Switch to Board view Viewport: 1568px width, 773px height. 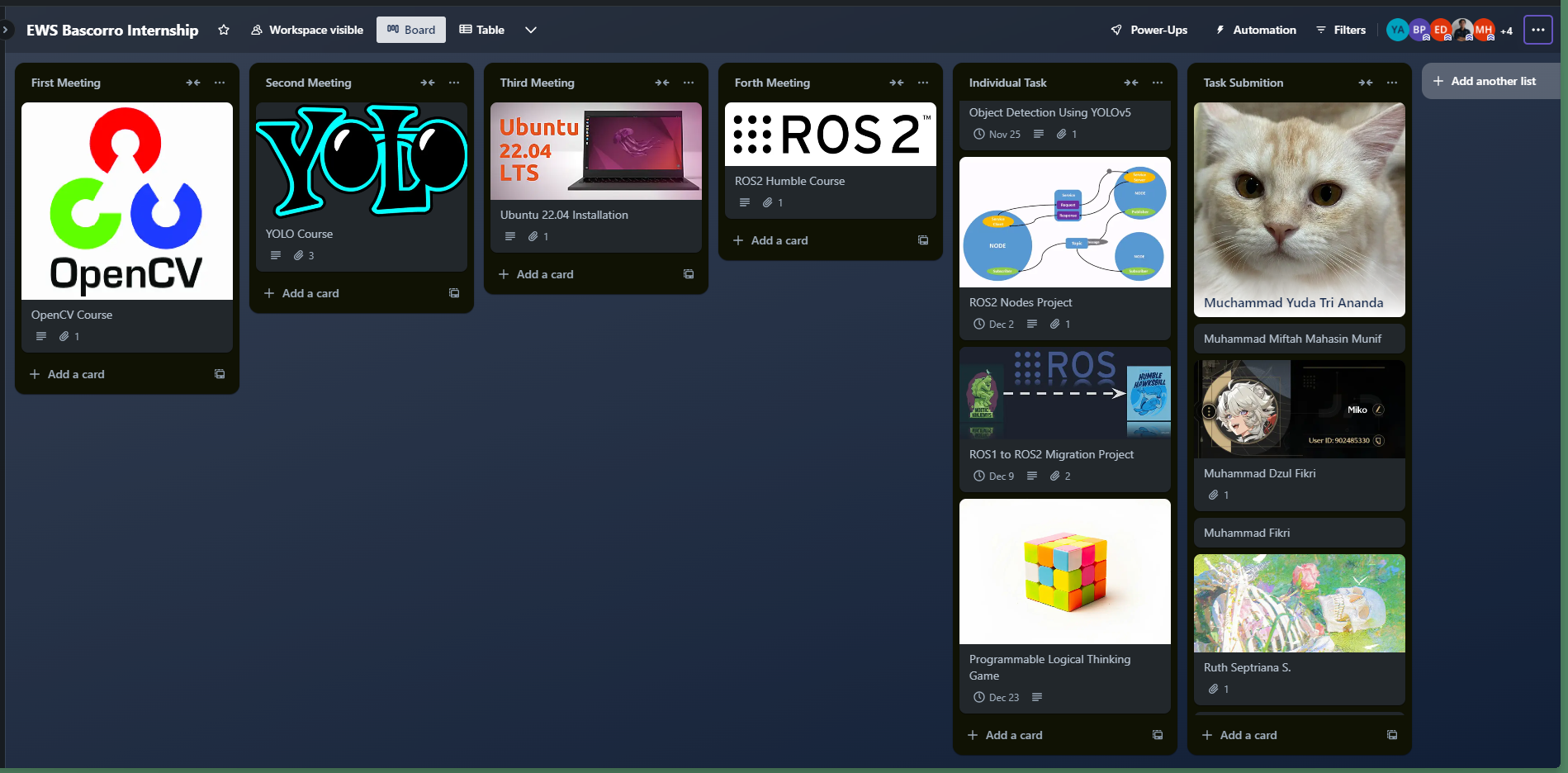(411, 30)
